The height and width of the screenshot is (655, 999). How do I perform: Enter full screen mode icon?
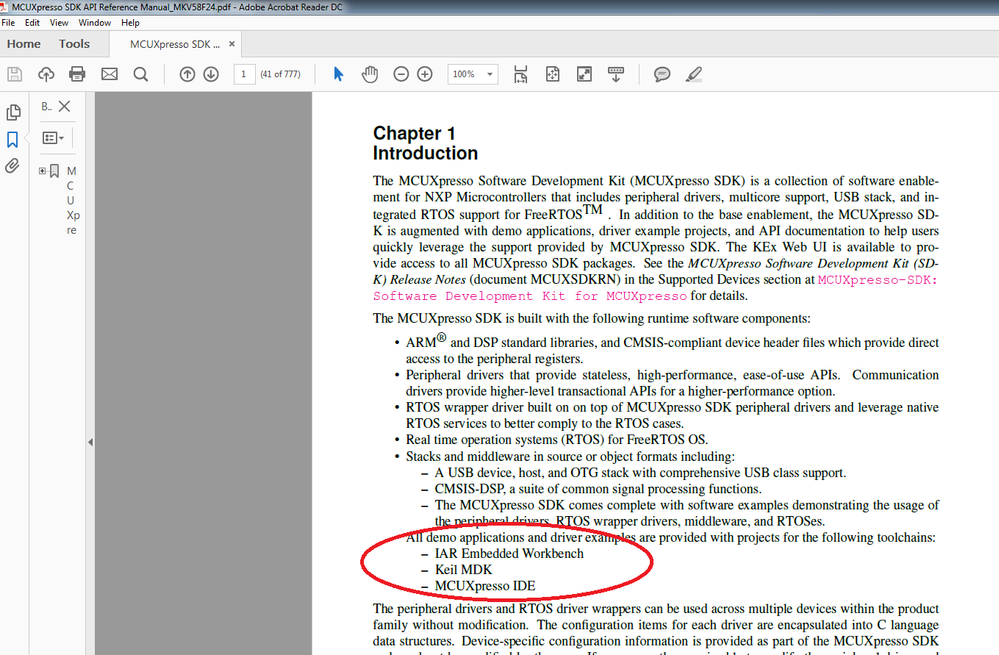(584, 74)
